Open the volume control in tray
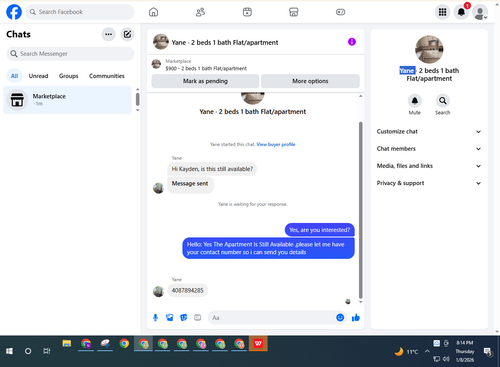This screenshot has width=500, height=367. click(x=446, y=359)
